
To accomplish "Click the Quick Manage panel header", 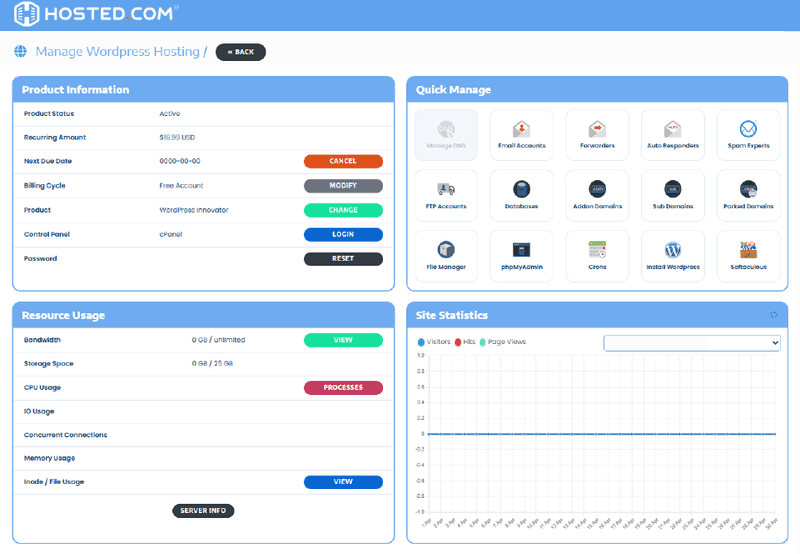I will click(x=597, y=90).
